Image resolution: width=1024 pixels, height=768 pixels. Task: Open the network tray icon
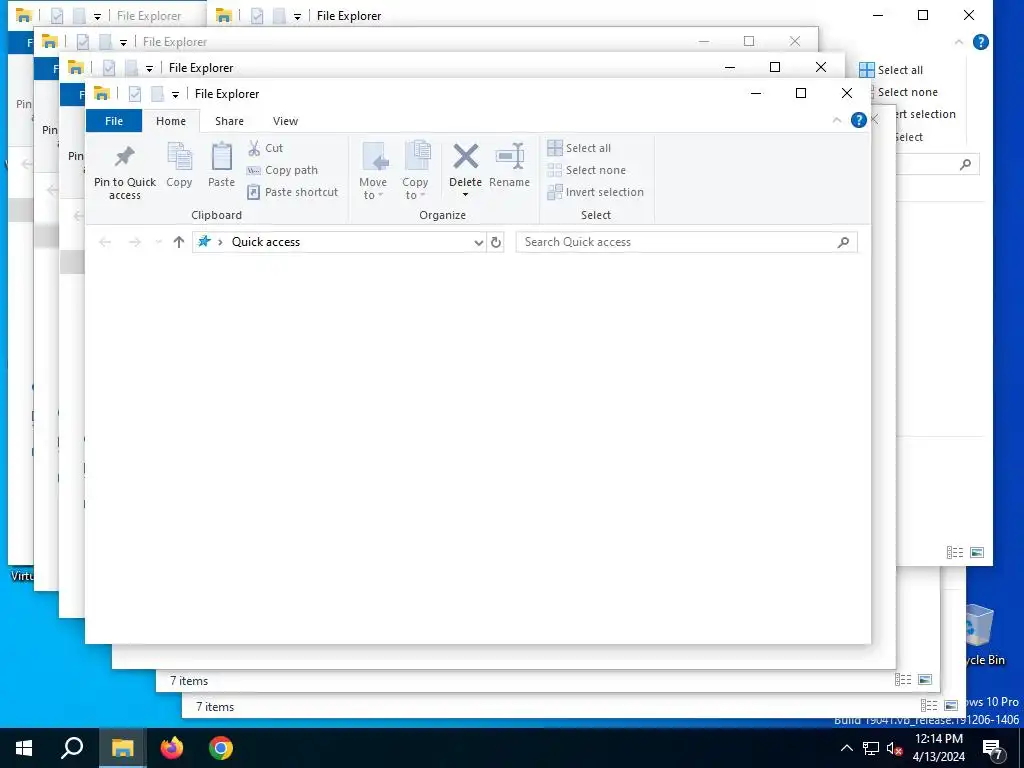click(871, 748)
